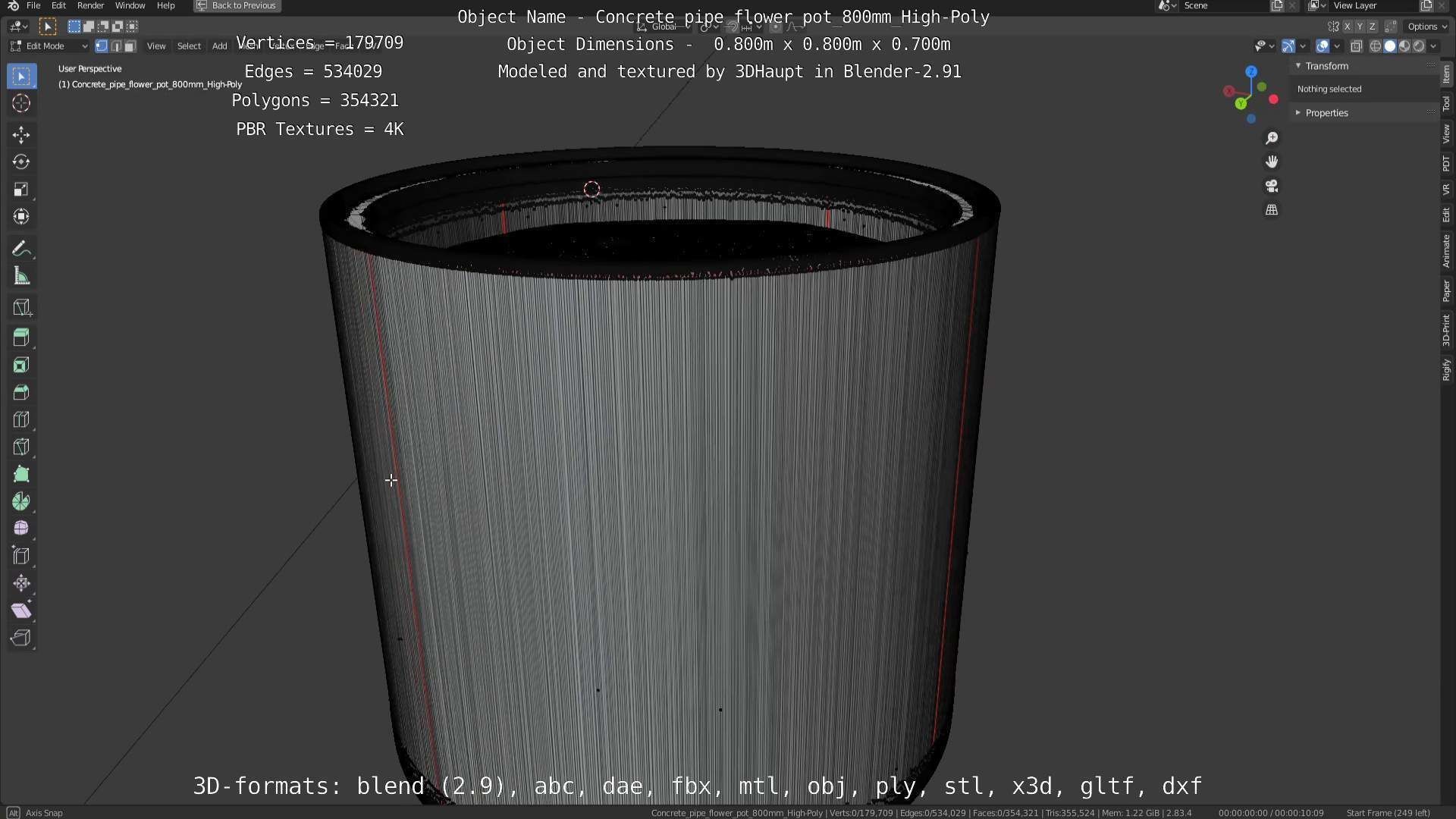This screenshot has width=1456, height=819.
Task: Activate the Shrink/Fatten tool
Action: click(21, 583)
